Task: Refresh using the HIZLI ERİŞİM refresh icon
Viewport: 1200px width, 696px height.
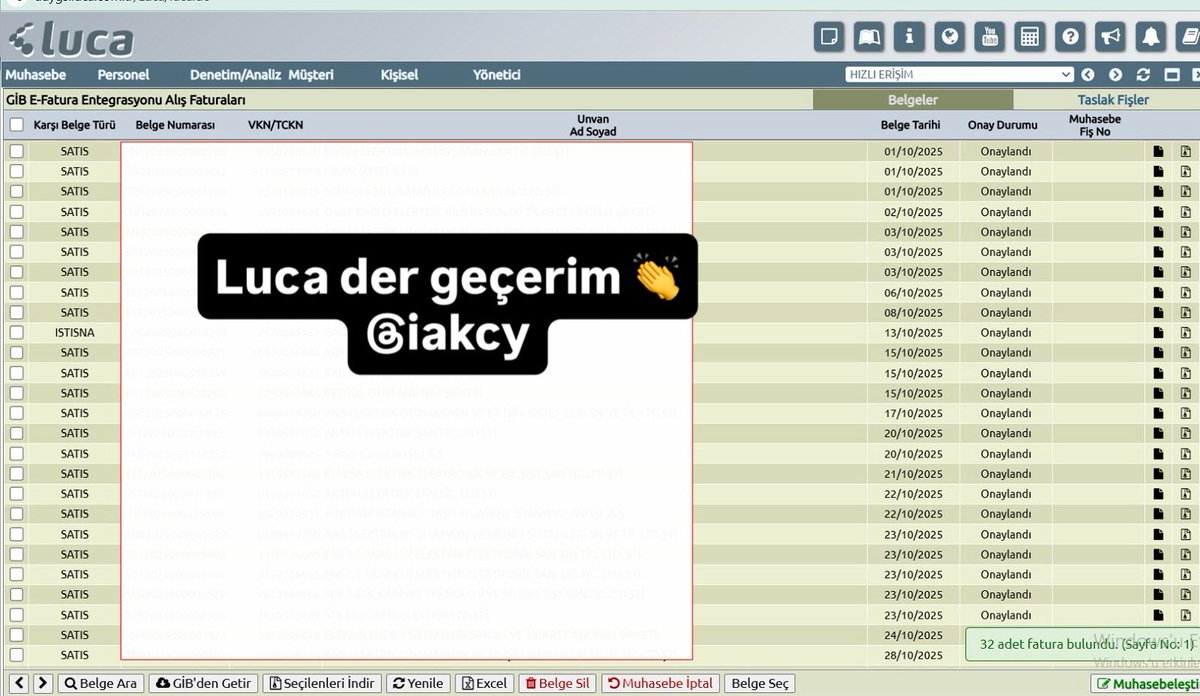Action: 1143,74
